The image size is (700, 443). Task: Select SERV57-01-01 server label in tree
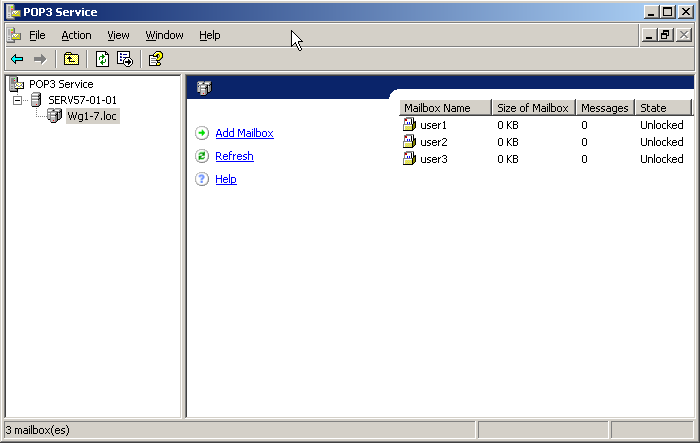click(x=82, y=100)
